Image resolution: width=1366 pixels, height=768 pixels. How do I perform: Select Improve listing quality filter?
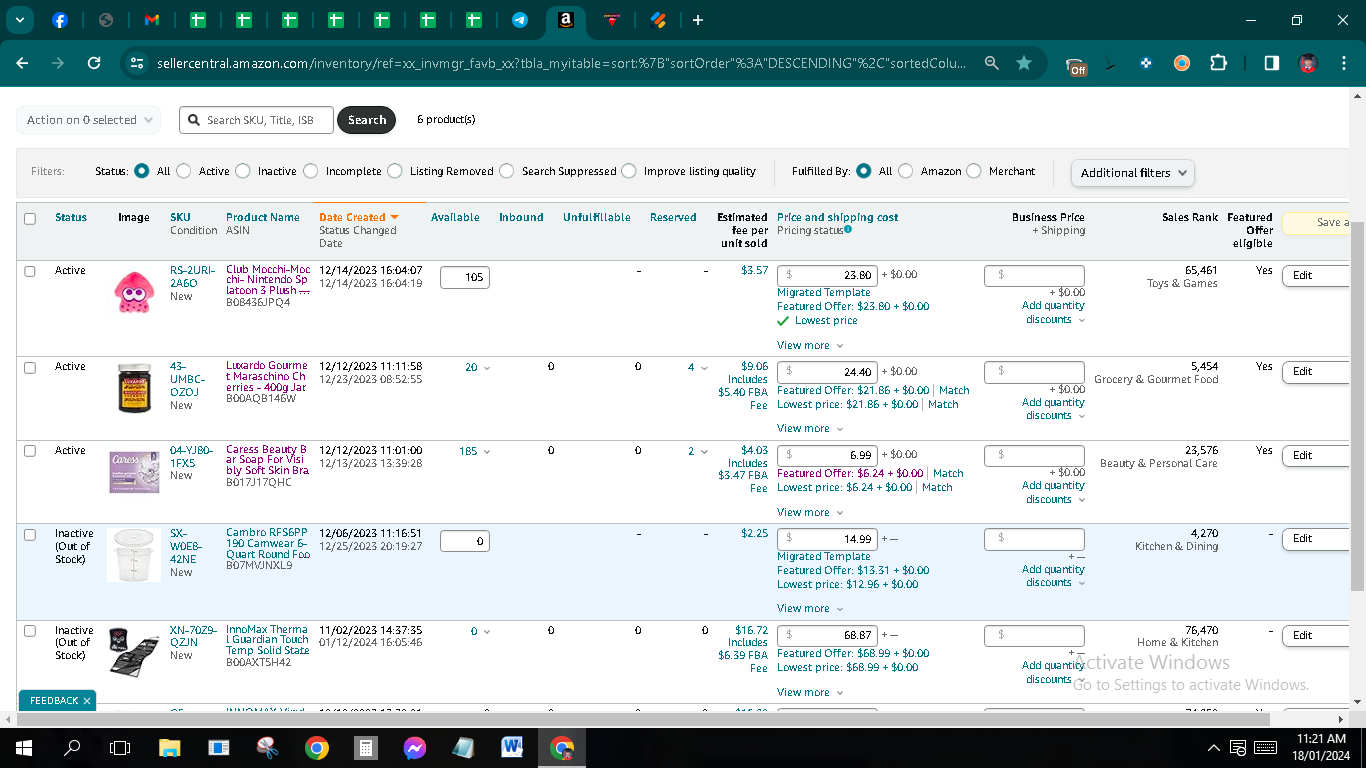(x=629, y=171)
